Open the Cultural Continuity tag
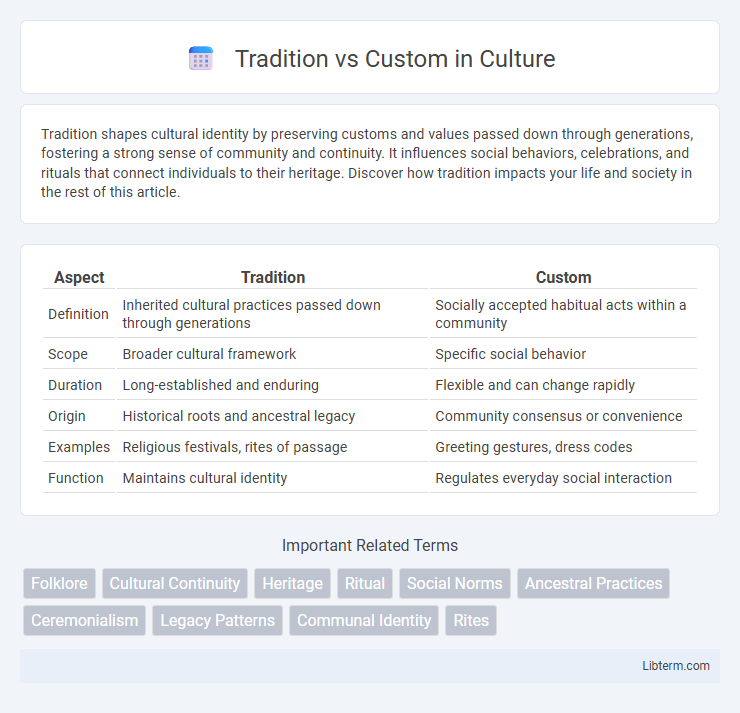 (x=175, y=583)
